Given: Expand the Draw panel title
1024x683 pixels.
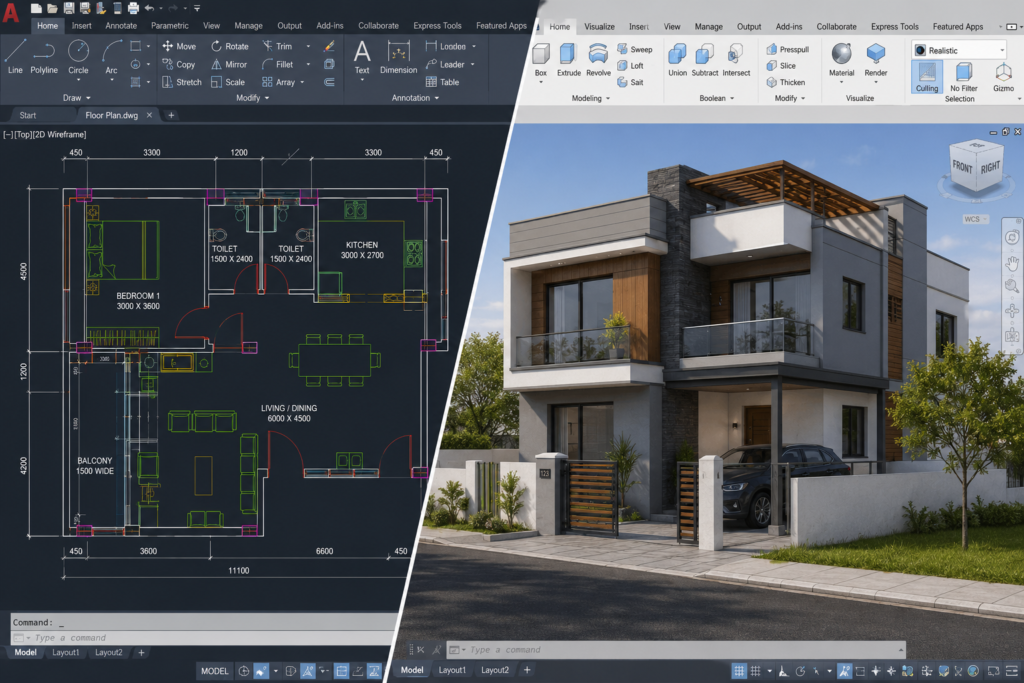Looking at the screenshot, I should coord(76,98).
